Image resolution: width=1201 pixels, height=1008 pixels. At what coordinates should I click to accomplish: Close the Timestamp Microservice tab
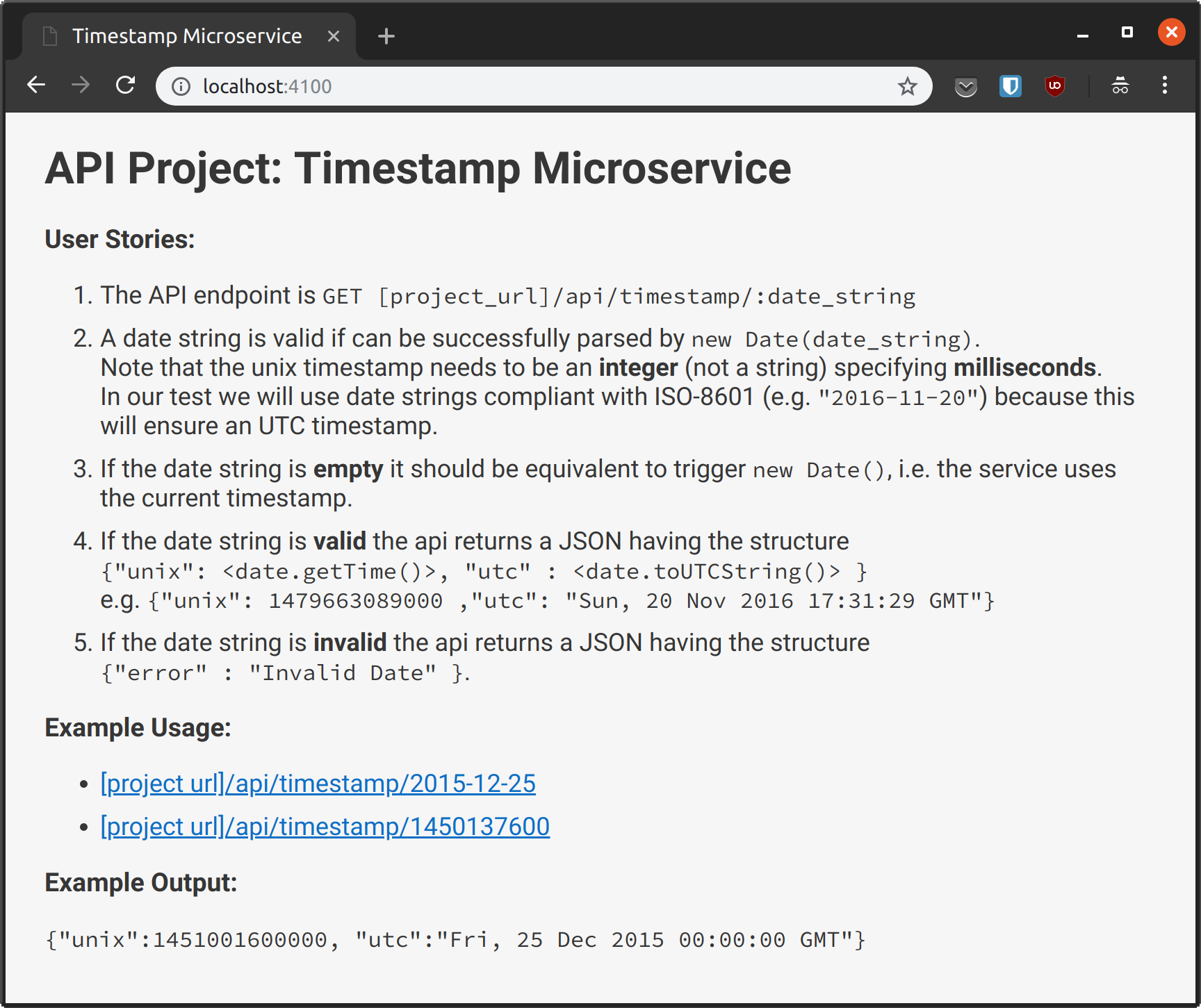[x=334, y=36]
